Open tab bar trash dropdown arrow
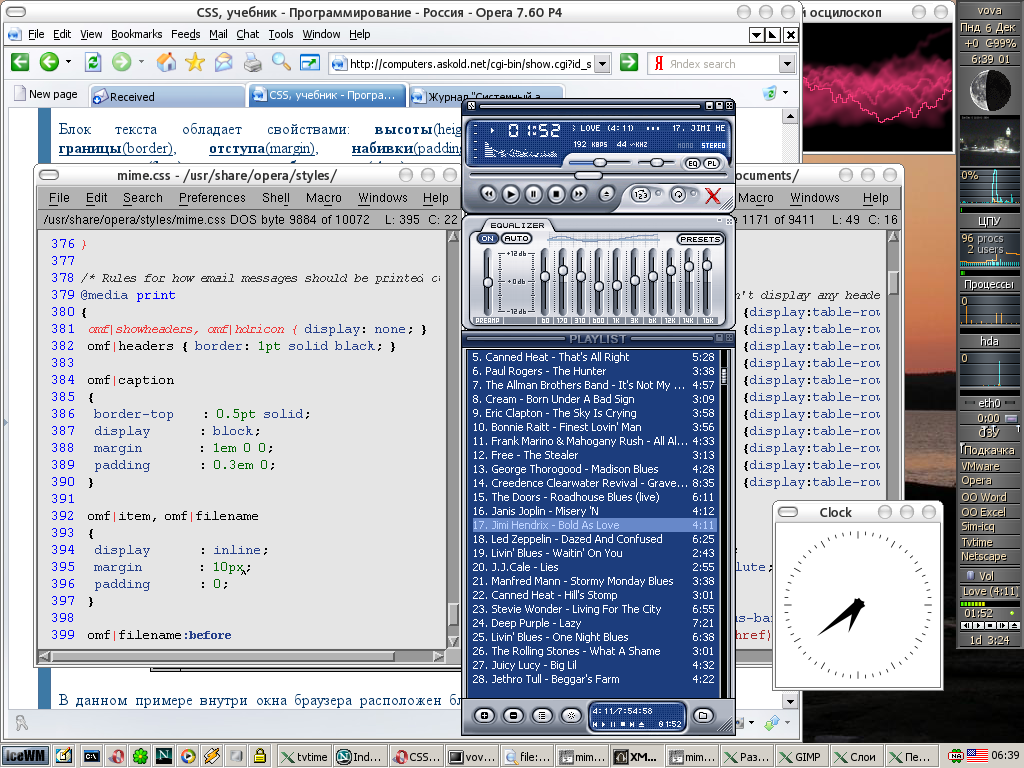The height and width of the screenshot is (768, 1024). [785, 93]
